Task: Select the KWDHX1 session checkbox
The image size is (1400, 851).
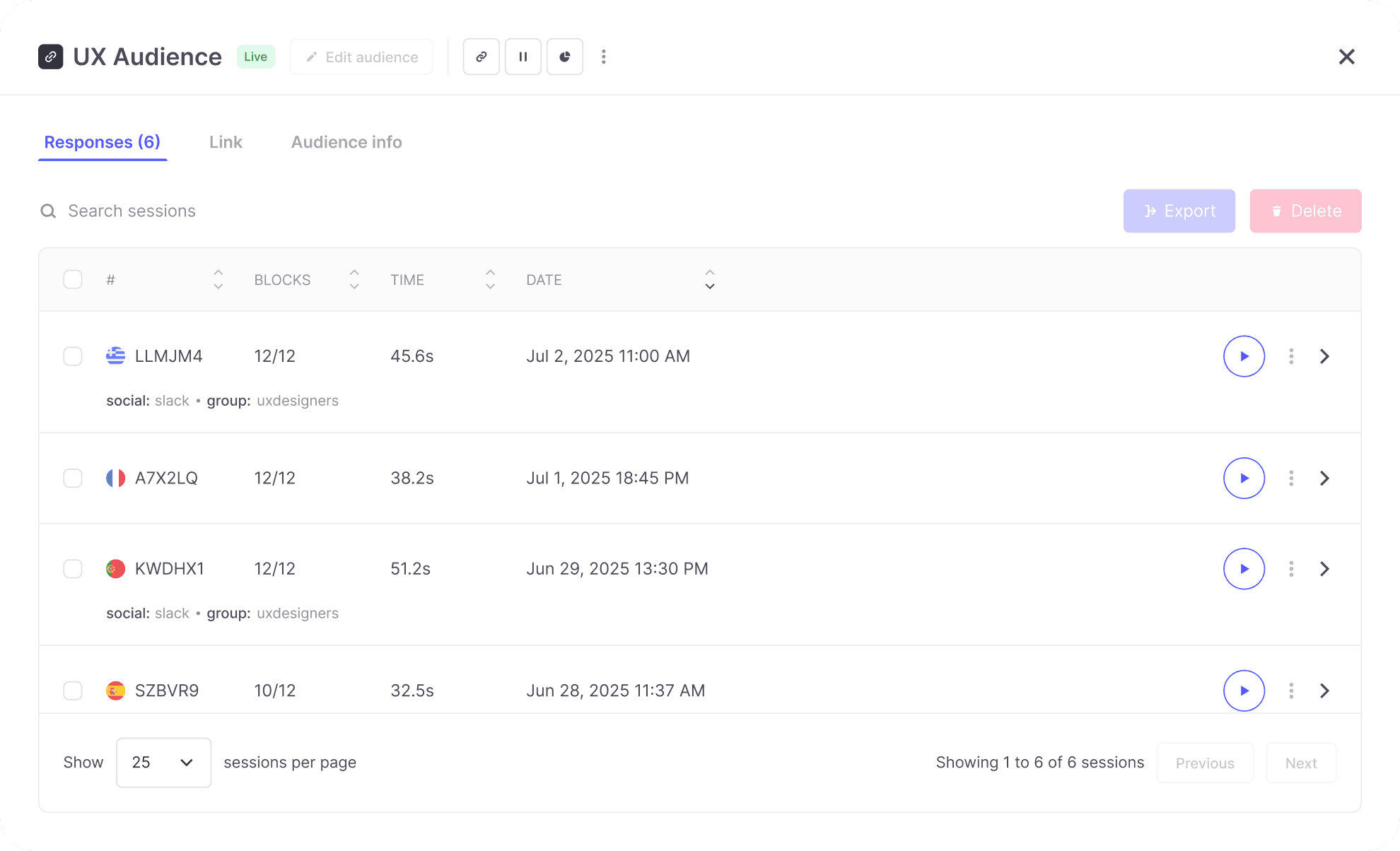Action: point(73,569)
